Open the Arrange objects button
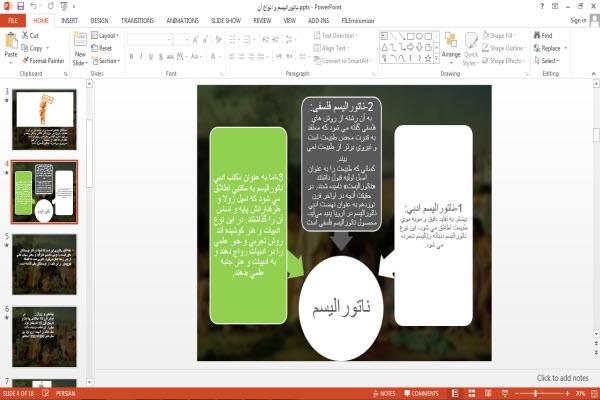Viewport: 600px width, 400px height. [451, 47]
